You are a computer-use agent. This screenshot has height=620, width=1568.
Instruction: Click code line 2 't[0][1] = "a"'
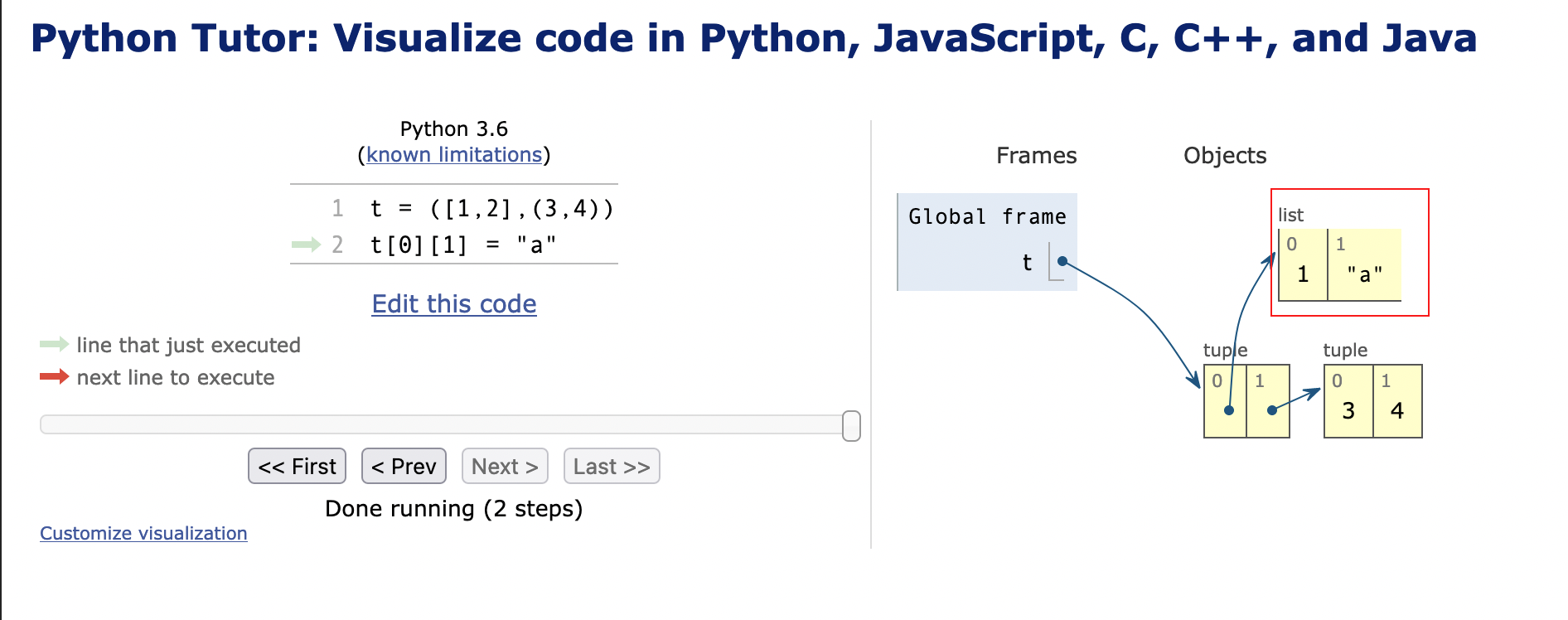point(463,245)
